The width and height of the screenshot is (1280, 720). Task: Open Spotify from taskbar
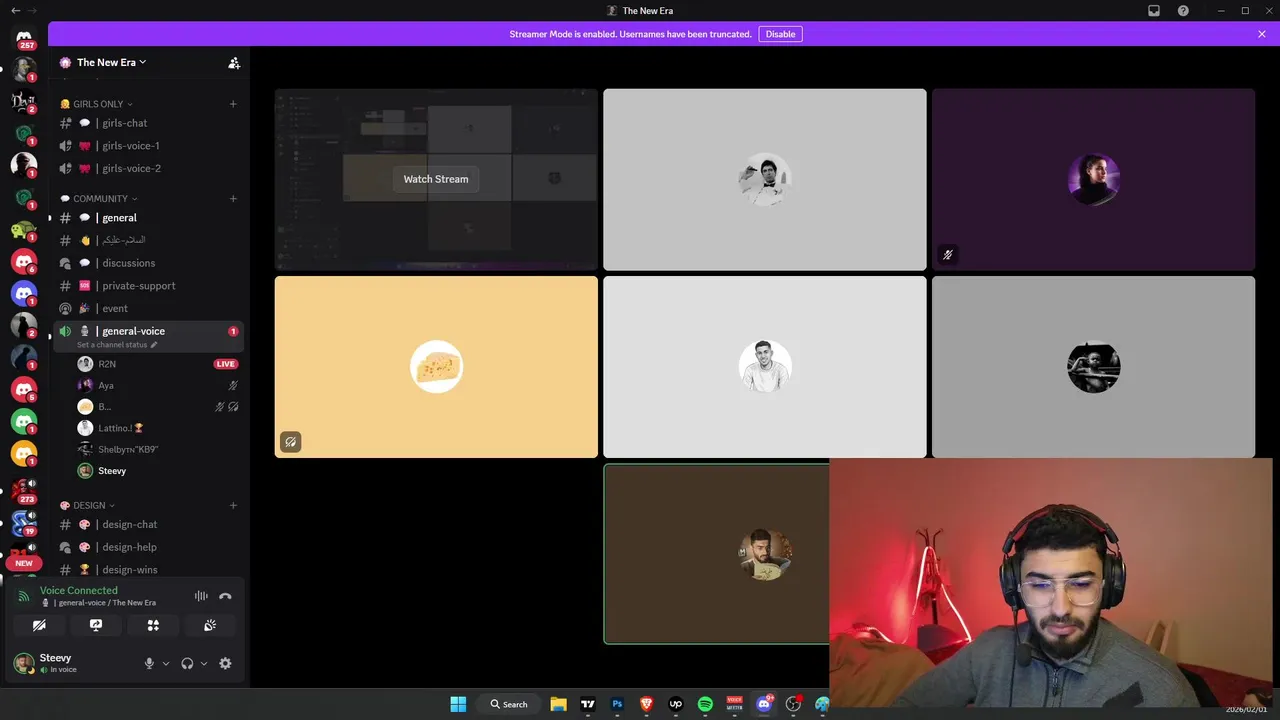pos(705,704)
